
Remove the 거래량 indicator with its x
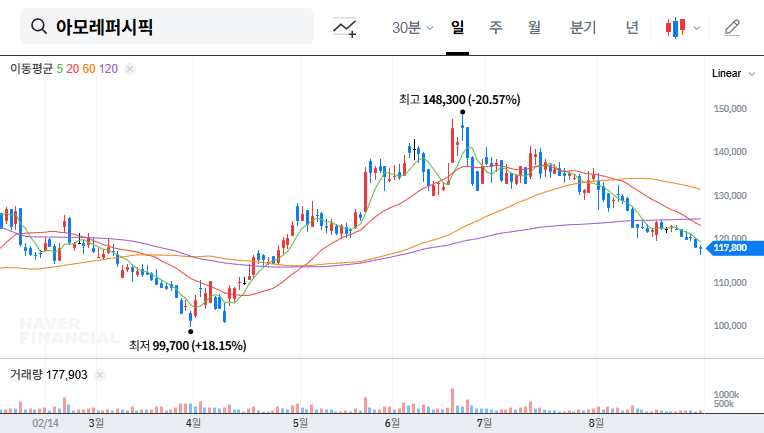click(x=100, y=375)
